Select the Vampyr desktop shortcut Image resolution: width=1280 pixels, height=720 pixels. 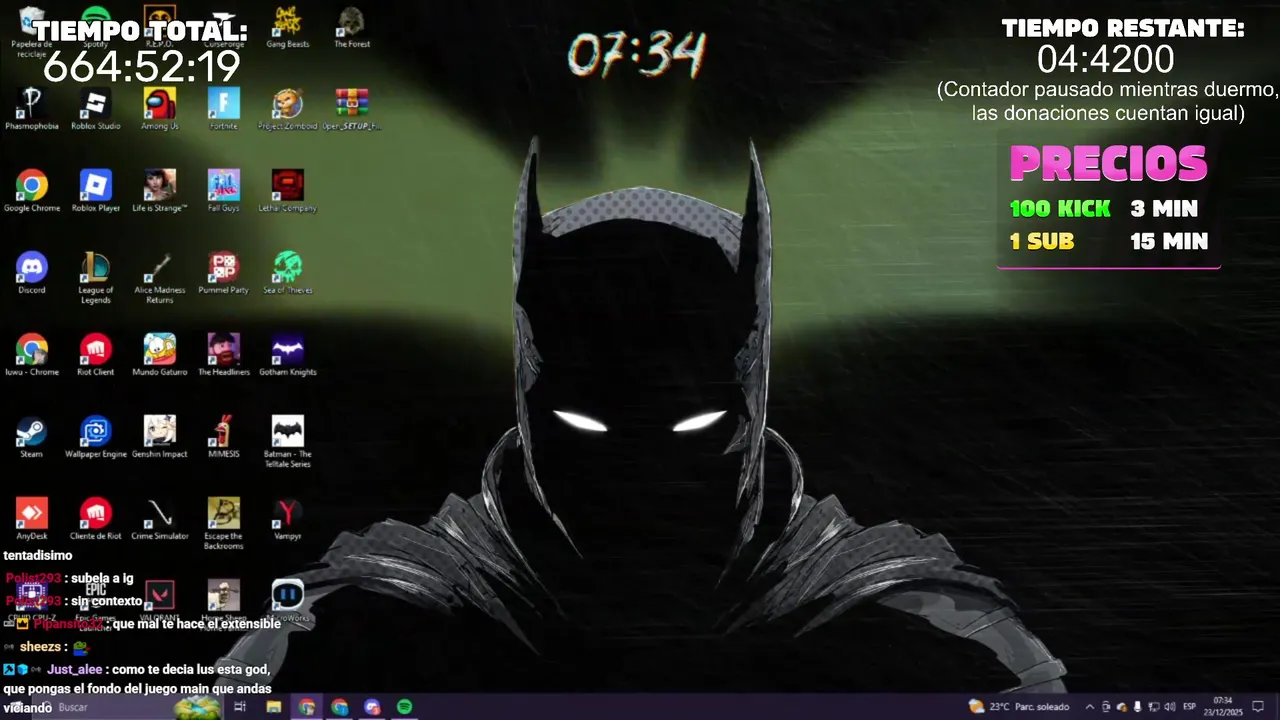click(x=288, y=519)
